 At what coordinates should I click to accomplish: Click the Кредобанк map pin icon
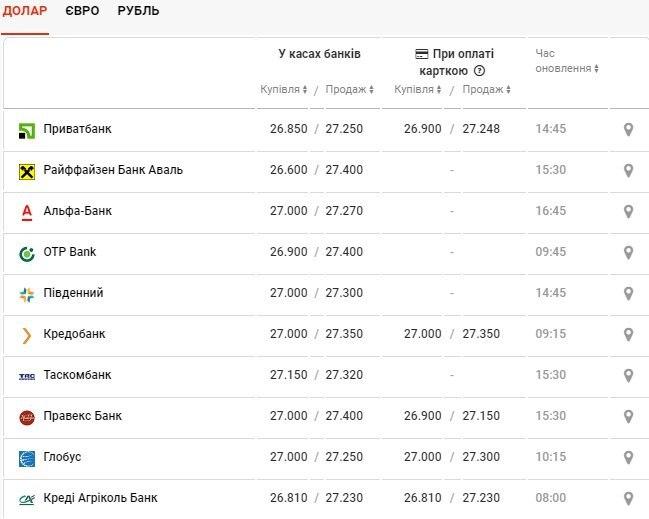click(628, 334)
